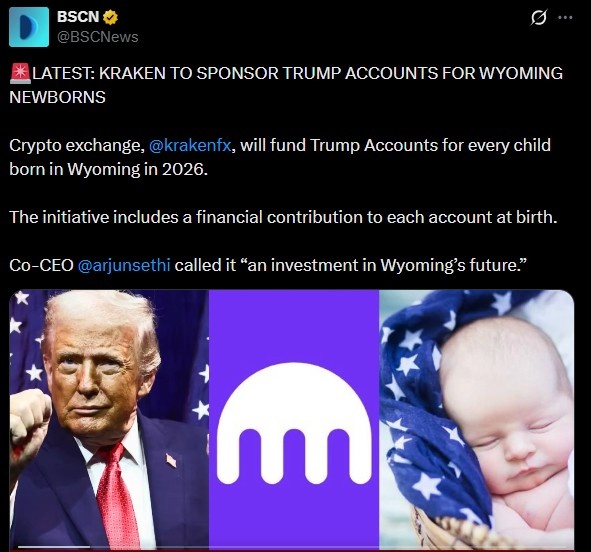591x552 pixels.
Task: Click the BSCN display name
Action: click(78, 17)
